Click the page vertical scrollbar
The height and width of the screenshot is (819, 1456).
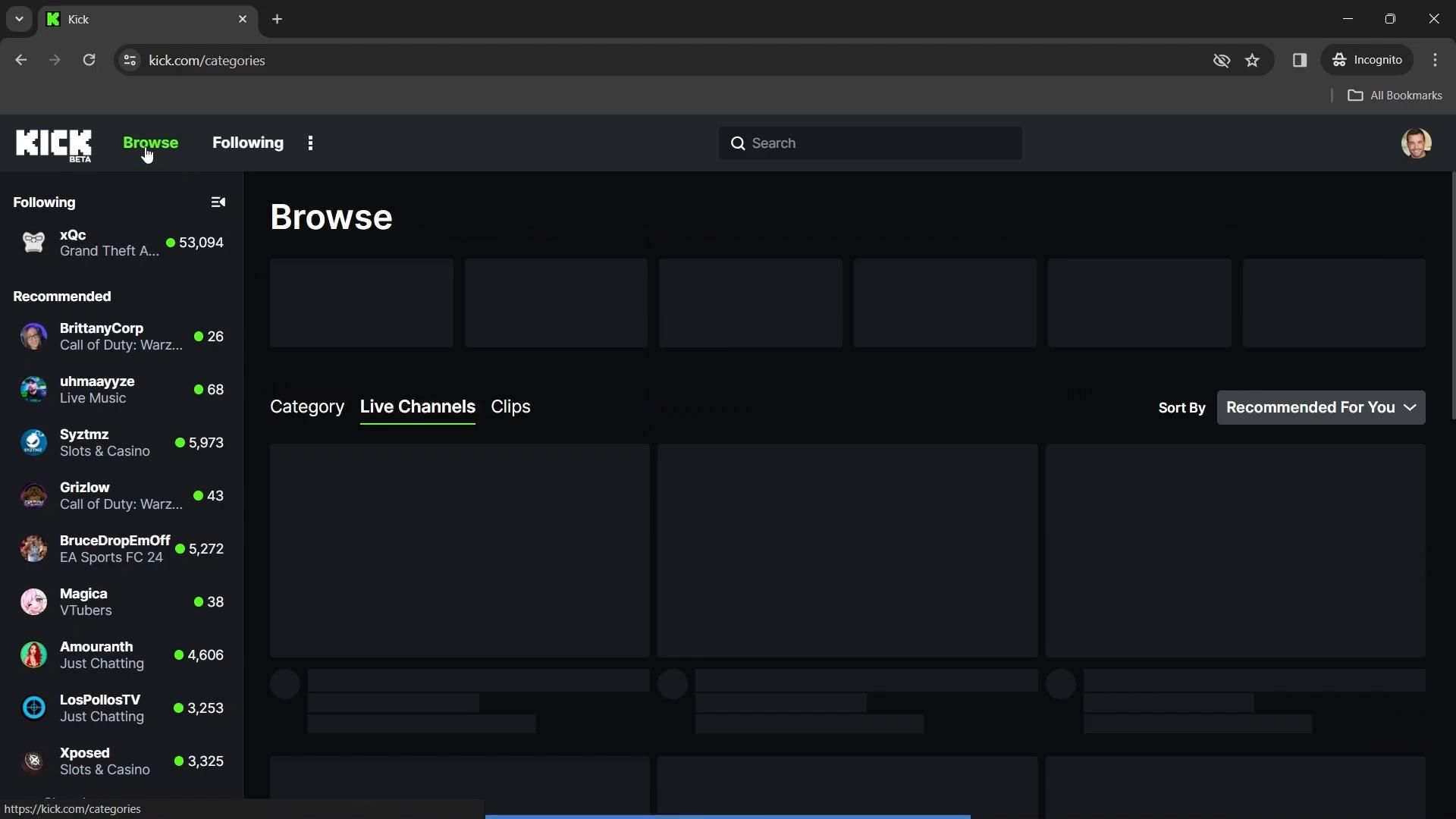pyautogui.click(x=1452, y=296)
